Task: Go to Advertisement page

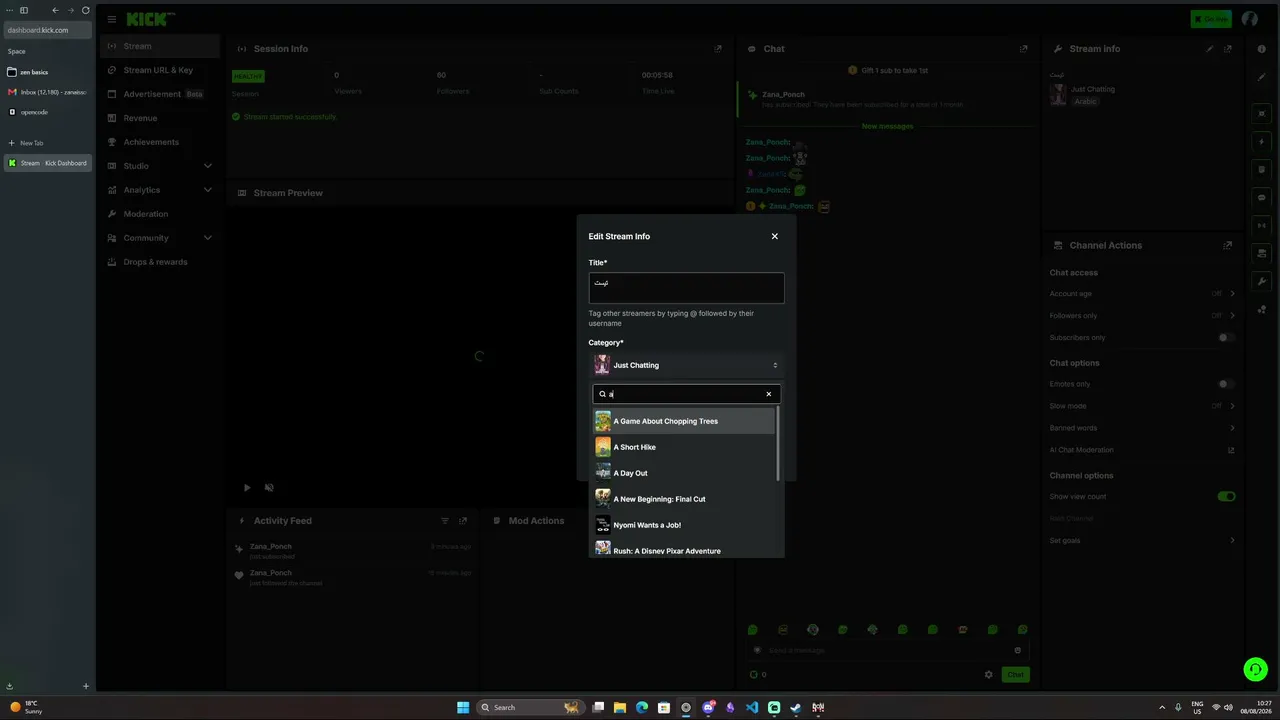Action: click(160, 94)
